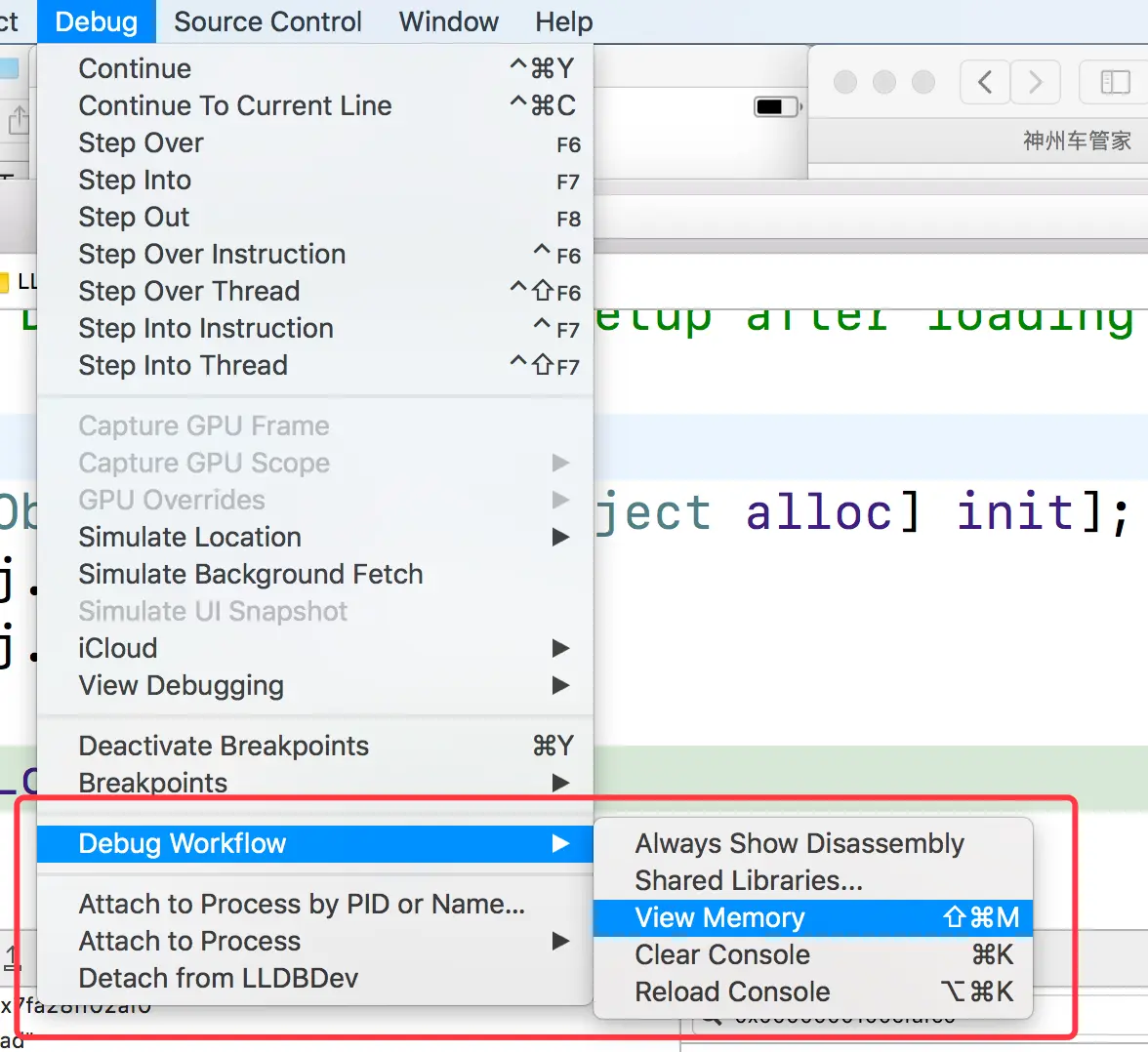
Task: Click the share icon in the Xcode toolbar
Action: pyautogui.click(x=19, y=120)
